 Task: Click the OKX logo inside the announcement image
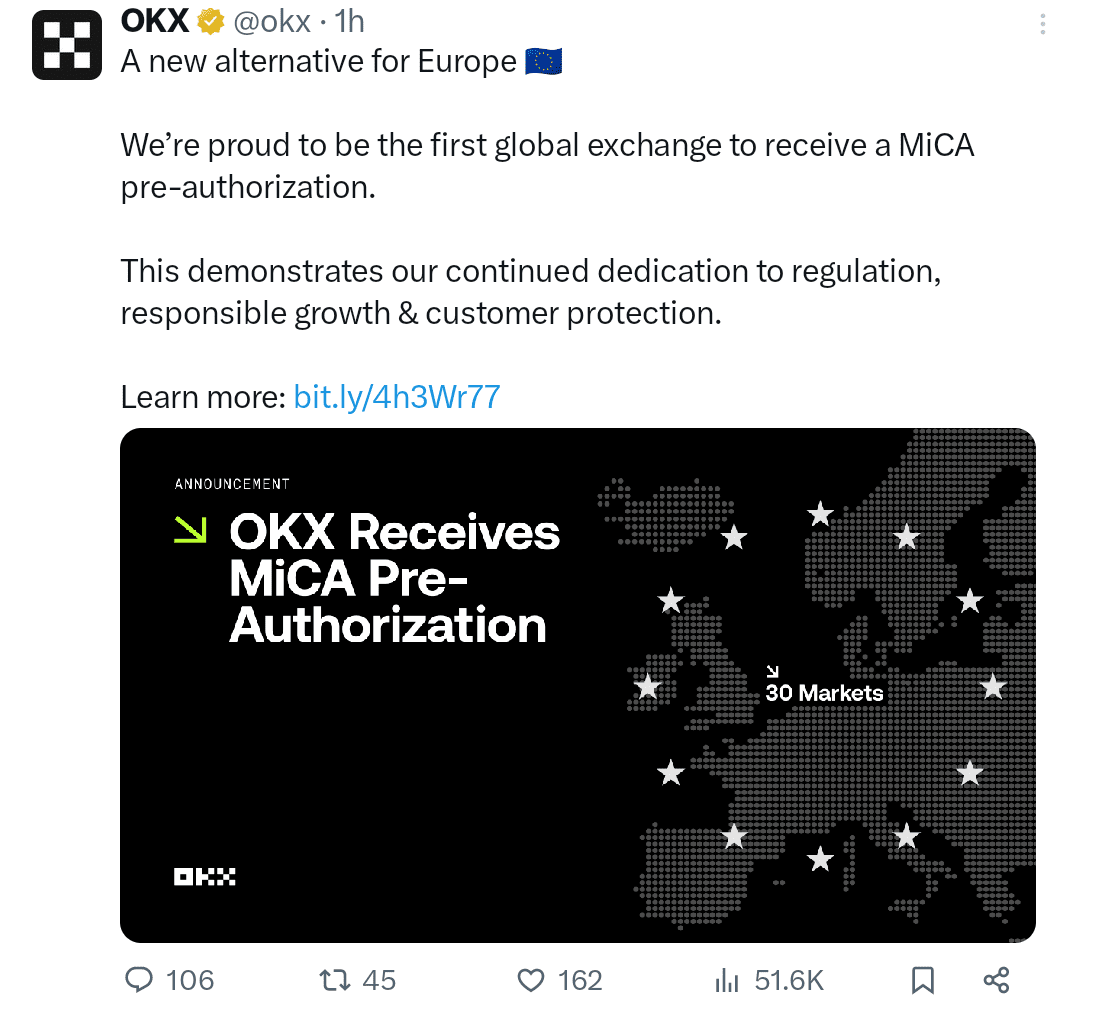point(204,877)
